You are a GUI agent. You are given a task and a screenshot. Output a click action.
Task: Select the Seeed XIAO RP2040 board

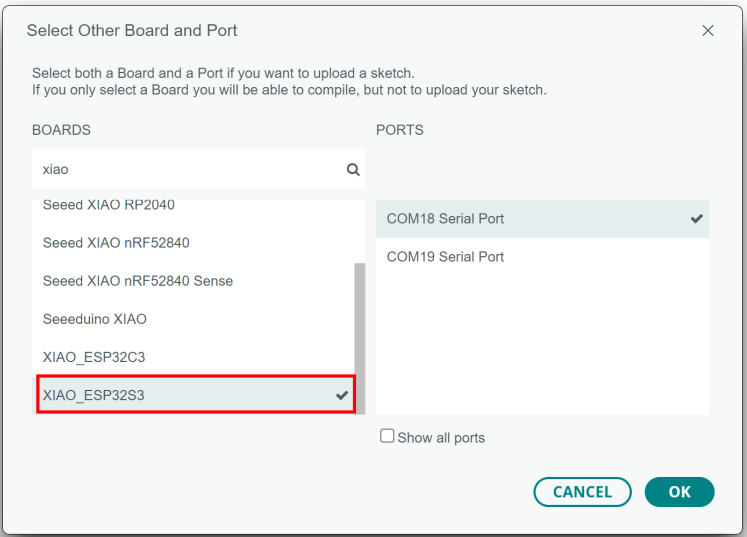click(x=109, y=206)
